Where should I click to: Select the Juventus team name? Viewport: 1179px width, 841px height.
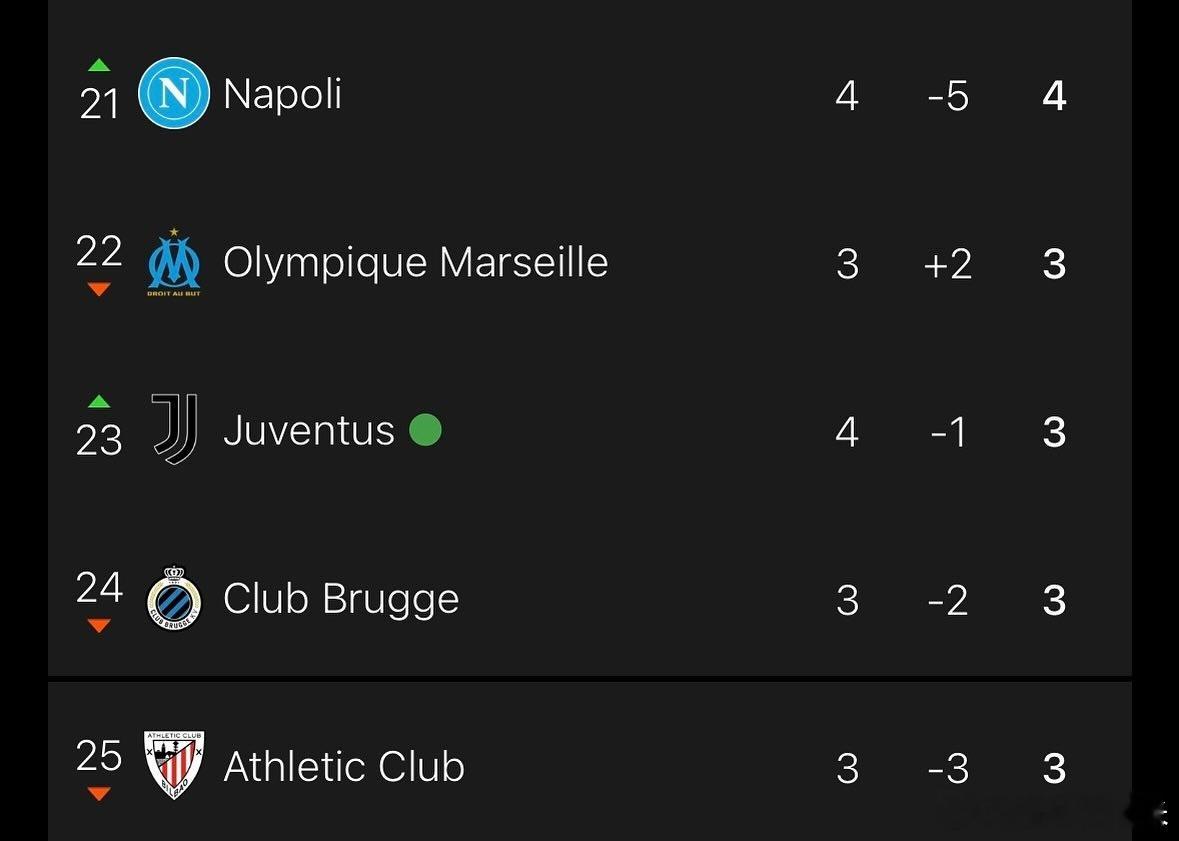point(308,431)
